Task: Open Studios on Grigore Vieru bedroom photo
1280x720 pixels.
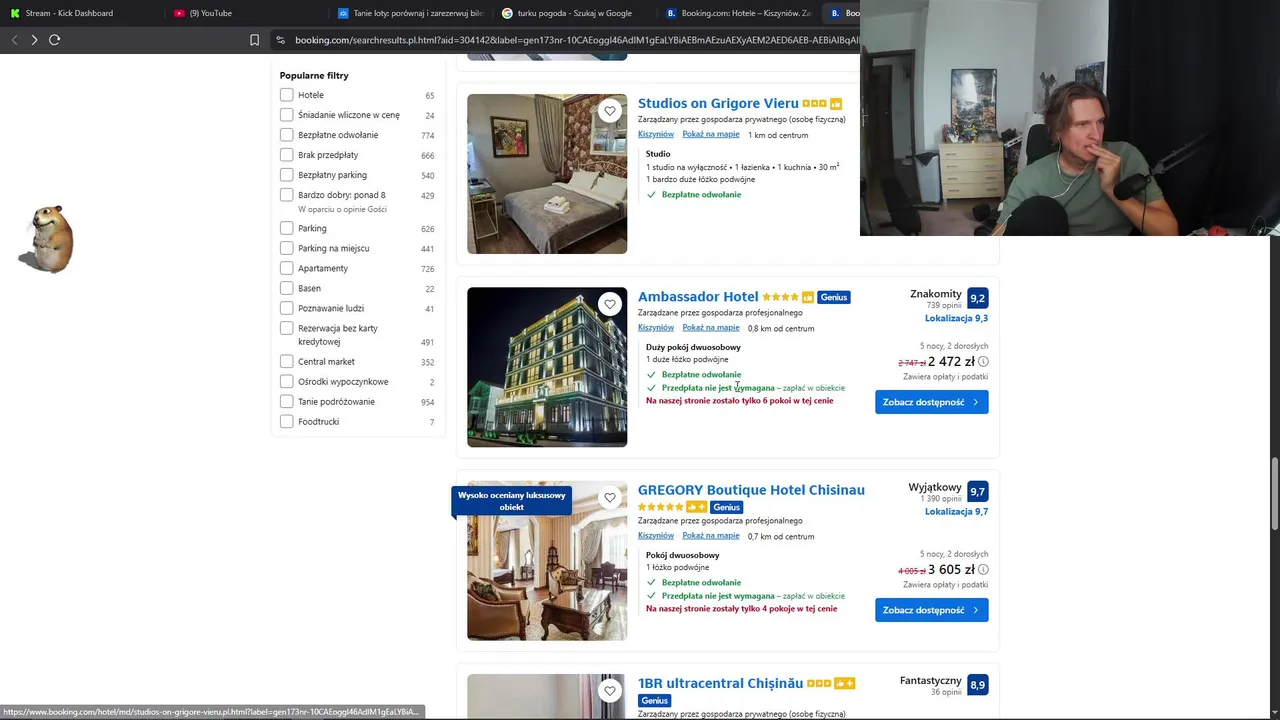Action: pyautogui.click(x=547, y=174)
